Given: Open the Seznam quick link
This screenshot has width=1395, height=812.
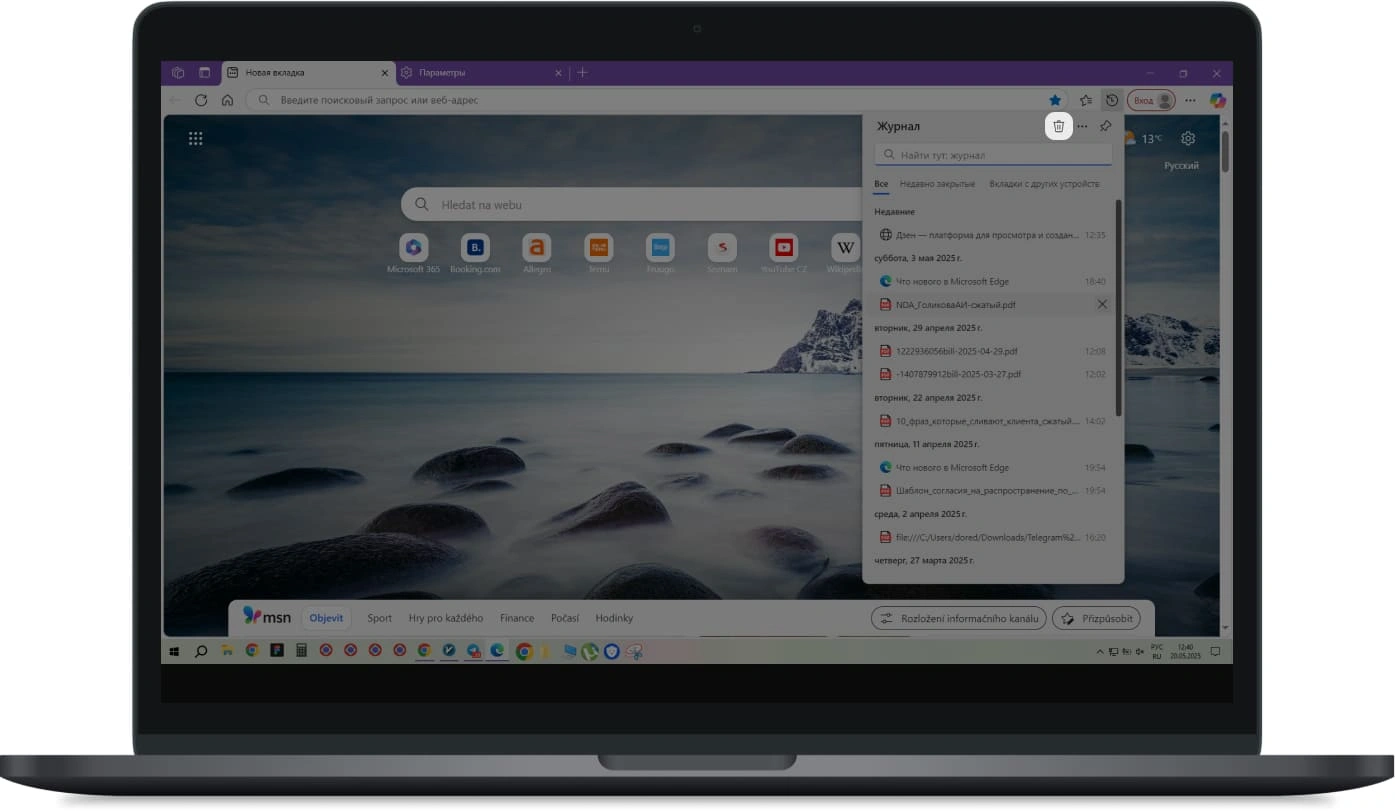Looking at the screenshot, I should click(722, 254).
